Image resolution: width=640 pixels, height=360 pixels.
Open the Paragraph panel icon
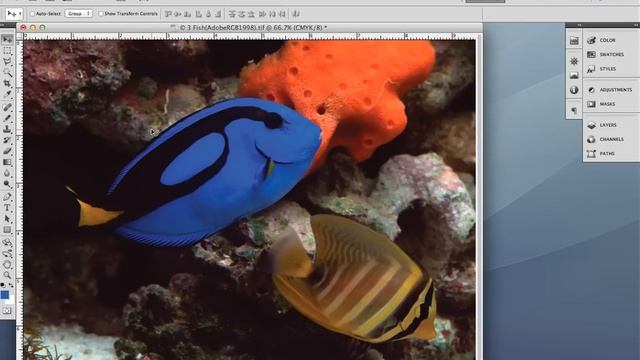click(574, 111)
